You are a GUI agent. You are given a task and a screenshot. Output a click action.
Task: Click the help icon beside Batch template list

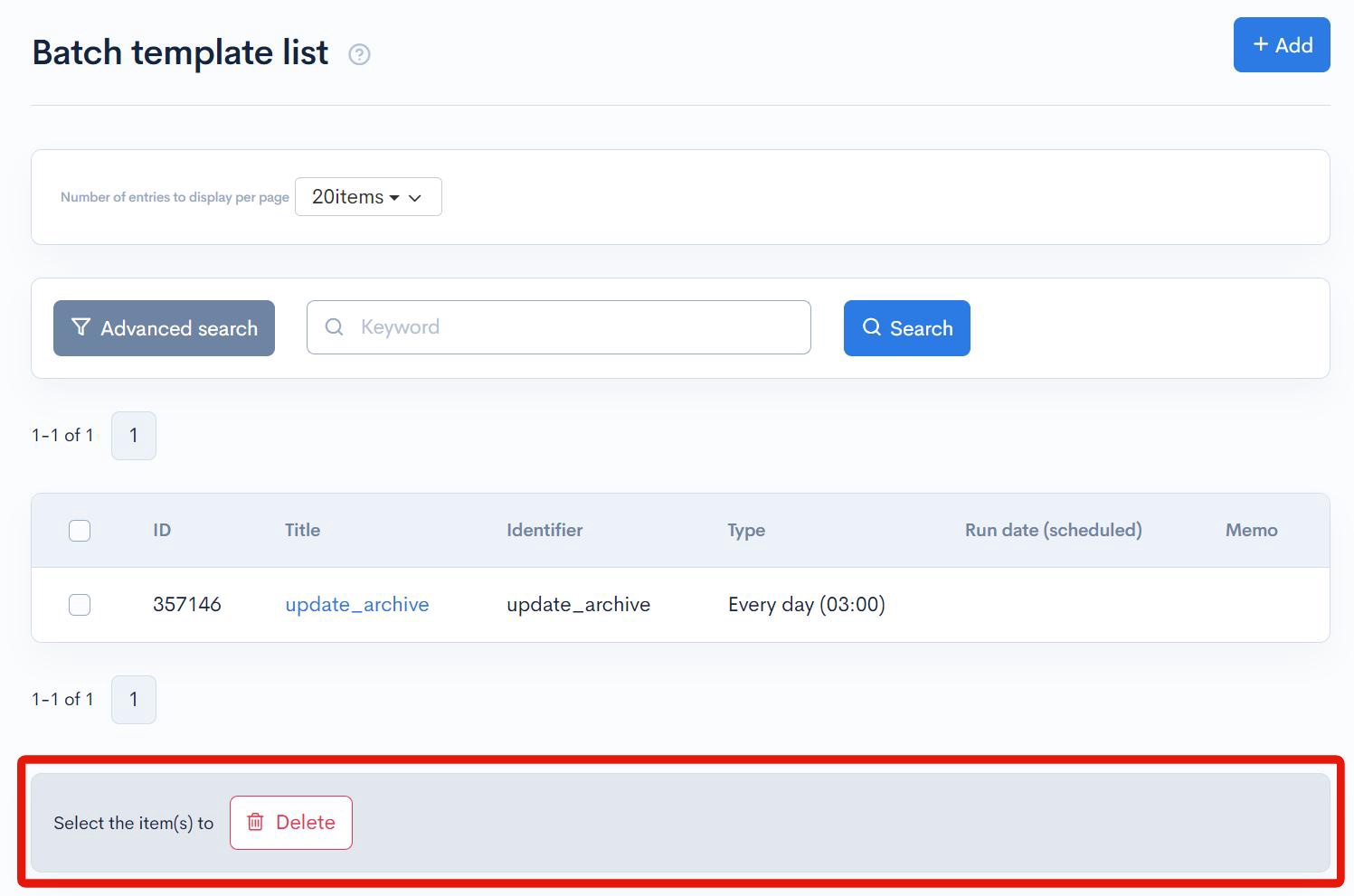tap(359, 54)
